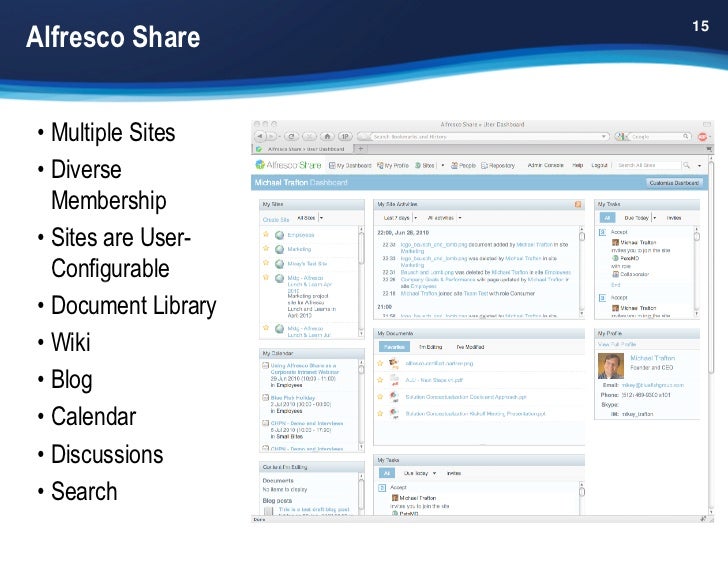
Task: Click the browser Back arrow button
Action: pyautogui.click(x=260, y=136)
